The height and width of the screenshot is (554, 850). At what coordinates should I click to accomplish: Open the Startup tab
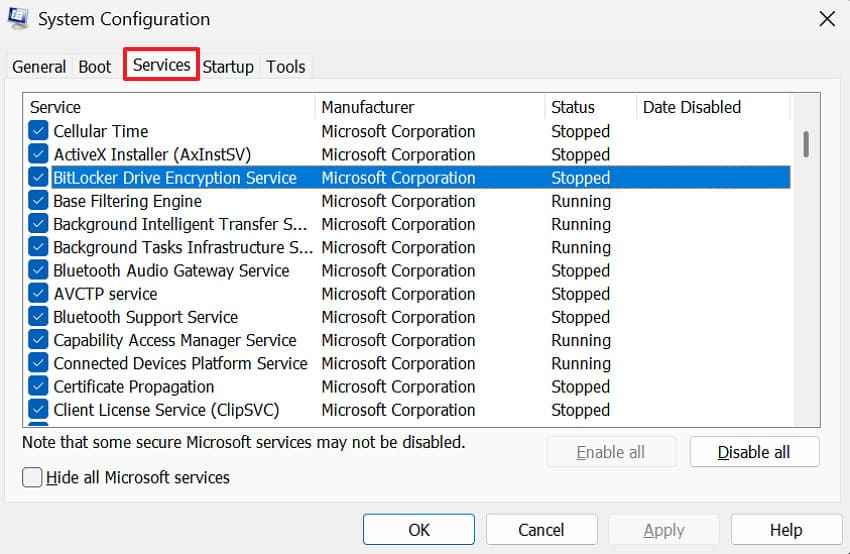click(x=228, y=67)
